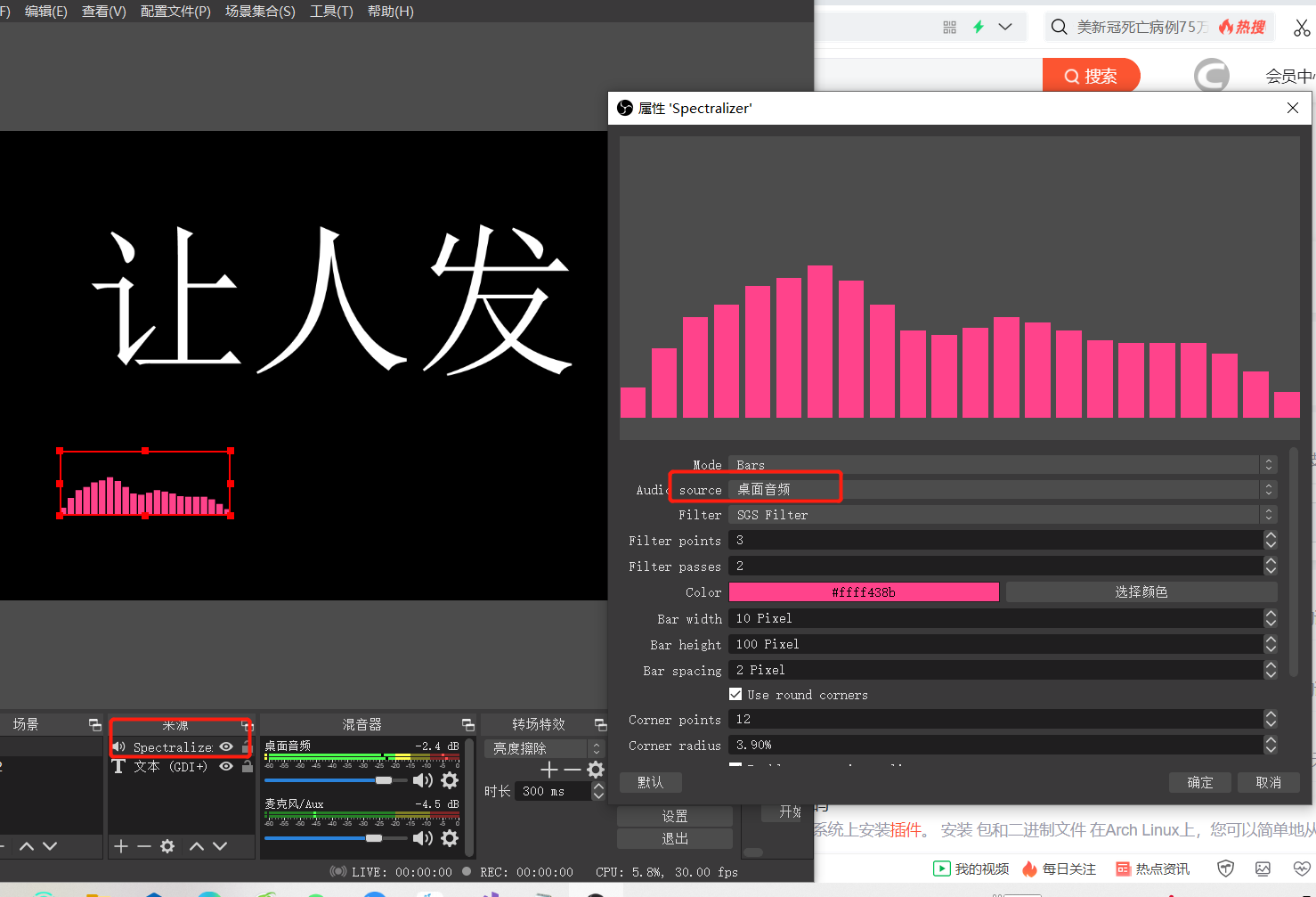This screenshot has width=1316, height=897.
Task: Adjust the 麦克风/Aux volume slider
Action: click(337, 838)
